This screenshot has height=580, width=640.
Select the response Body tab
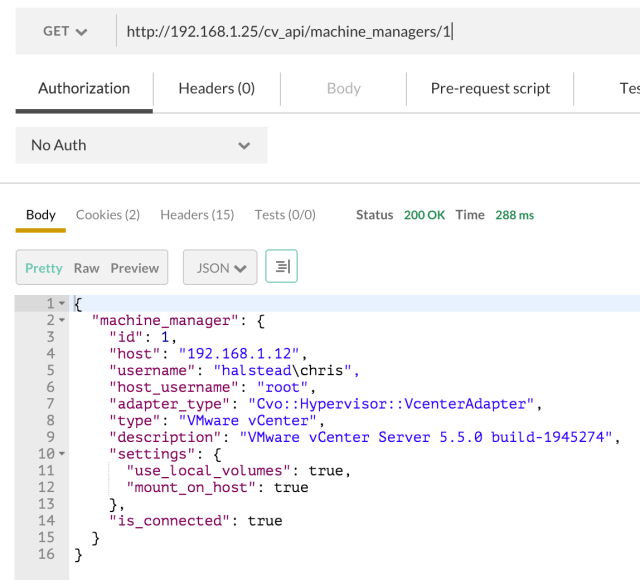tap(41, 215)
